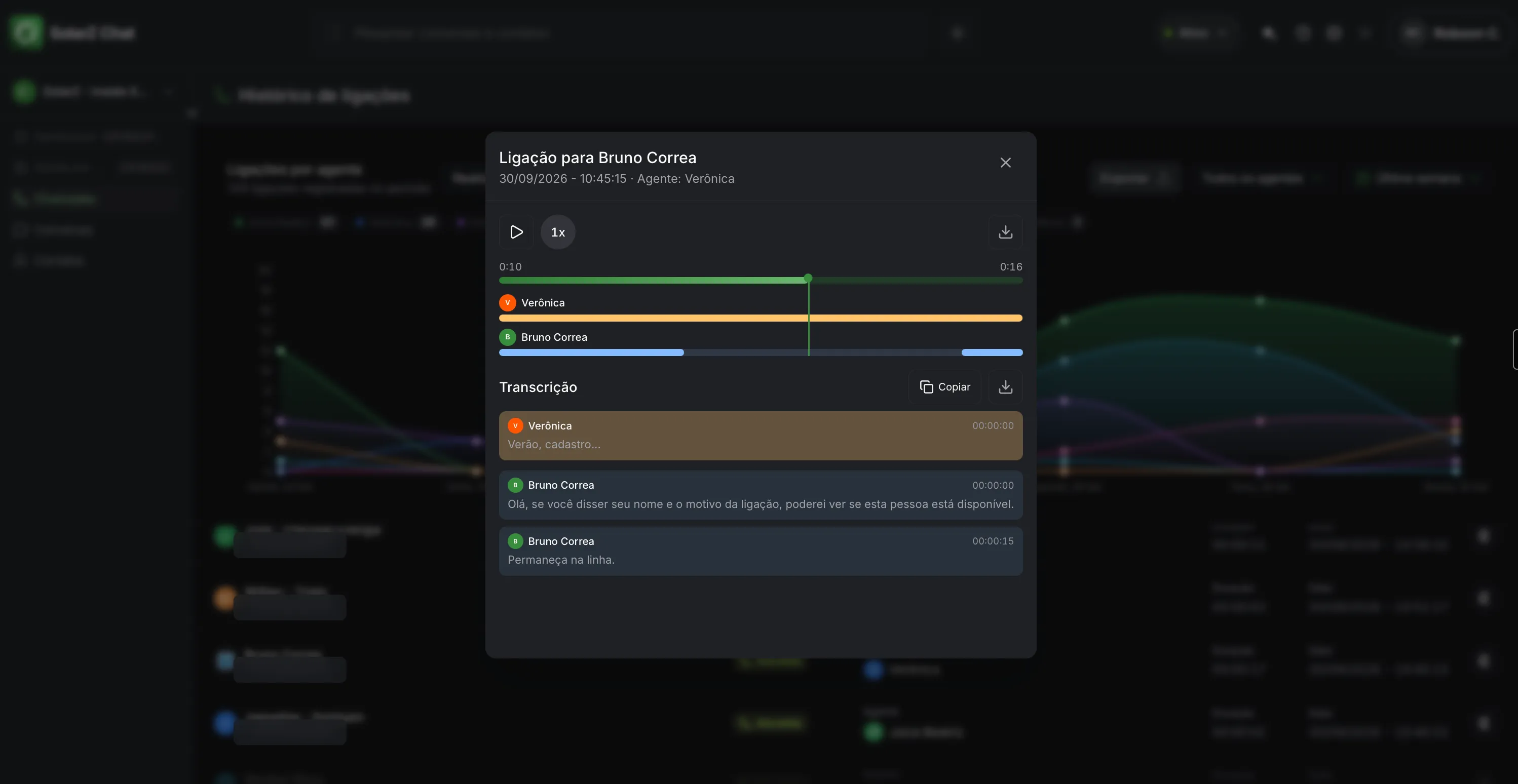The height and width of the screenshot is (784, 1518).
Task: Click Bruno Correa's green avatar in track list
Action: click(x=507, y=337)
